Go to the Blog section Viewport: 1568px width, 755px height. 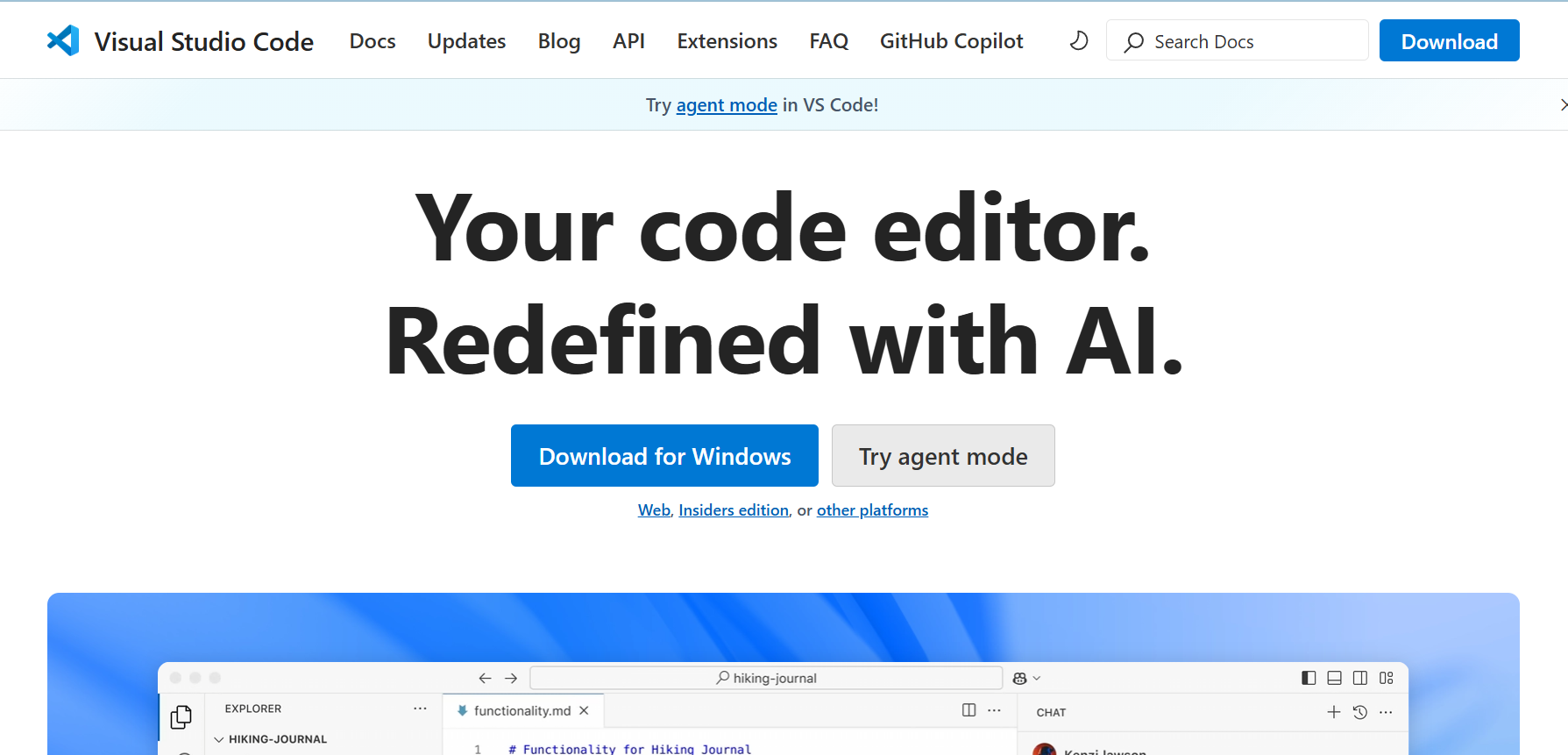(x=559, y=41)
